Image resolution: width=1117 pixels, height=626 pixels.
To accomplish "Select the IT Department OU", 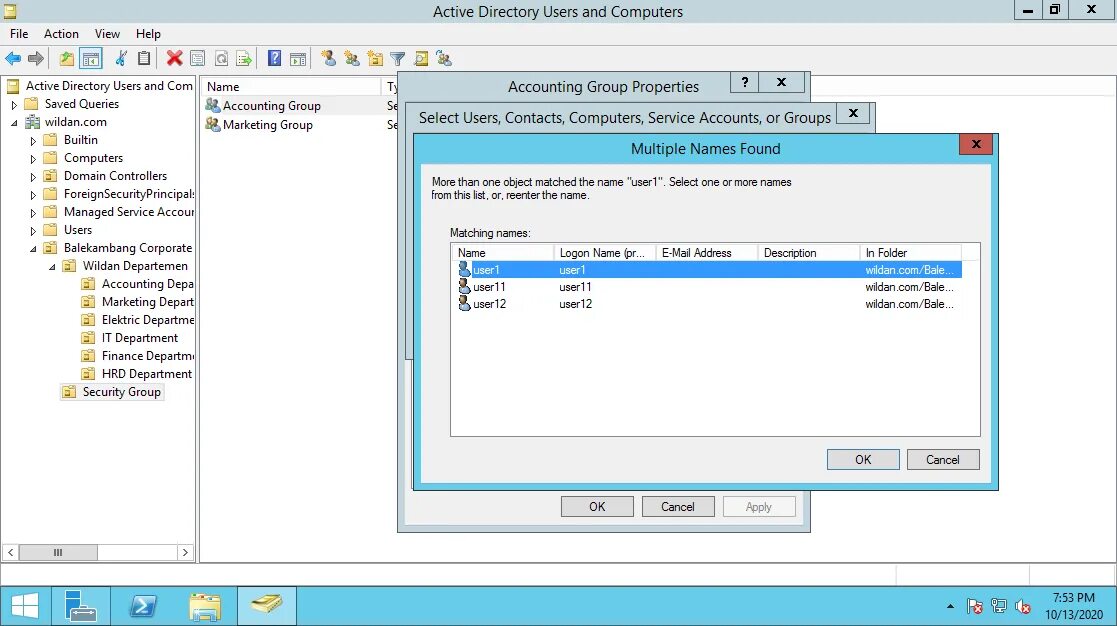I will tap(140, 338).
